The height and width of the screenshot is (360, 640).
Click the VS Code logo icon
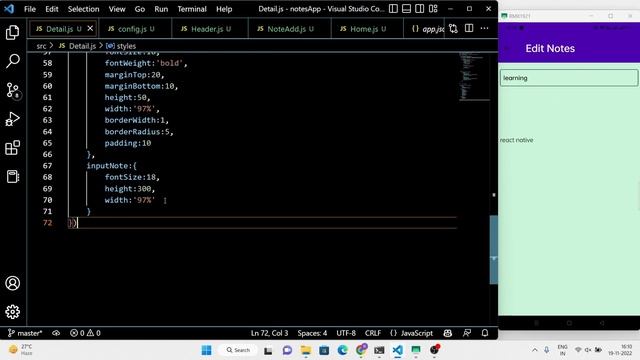click(9, 9)
